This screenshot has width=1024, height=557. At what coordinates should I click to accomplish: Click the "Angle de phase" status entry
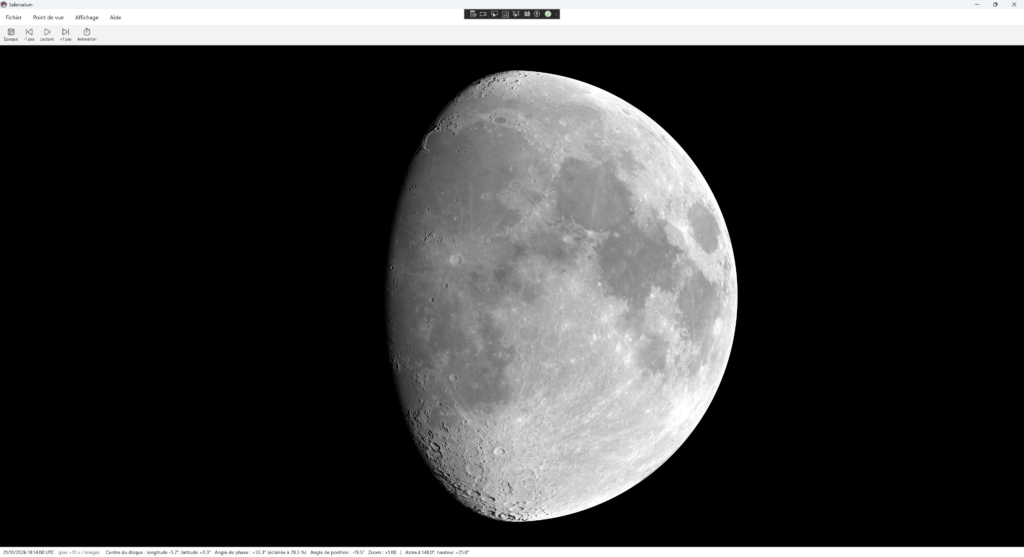coord(260,552)
